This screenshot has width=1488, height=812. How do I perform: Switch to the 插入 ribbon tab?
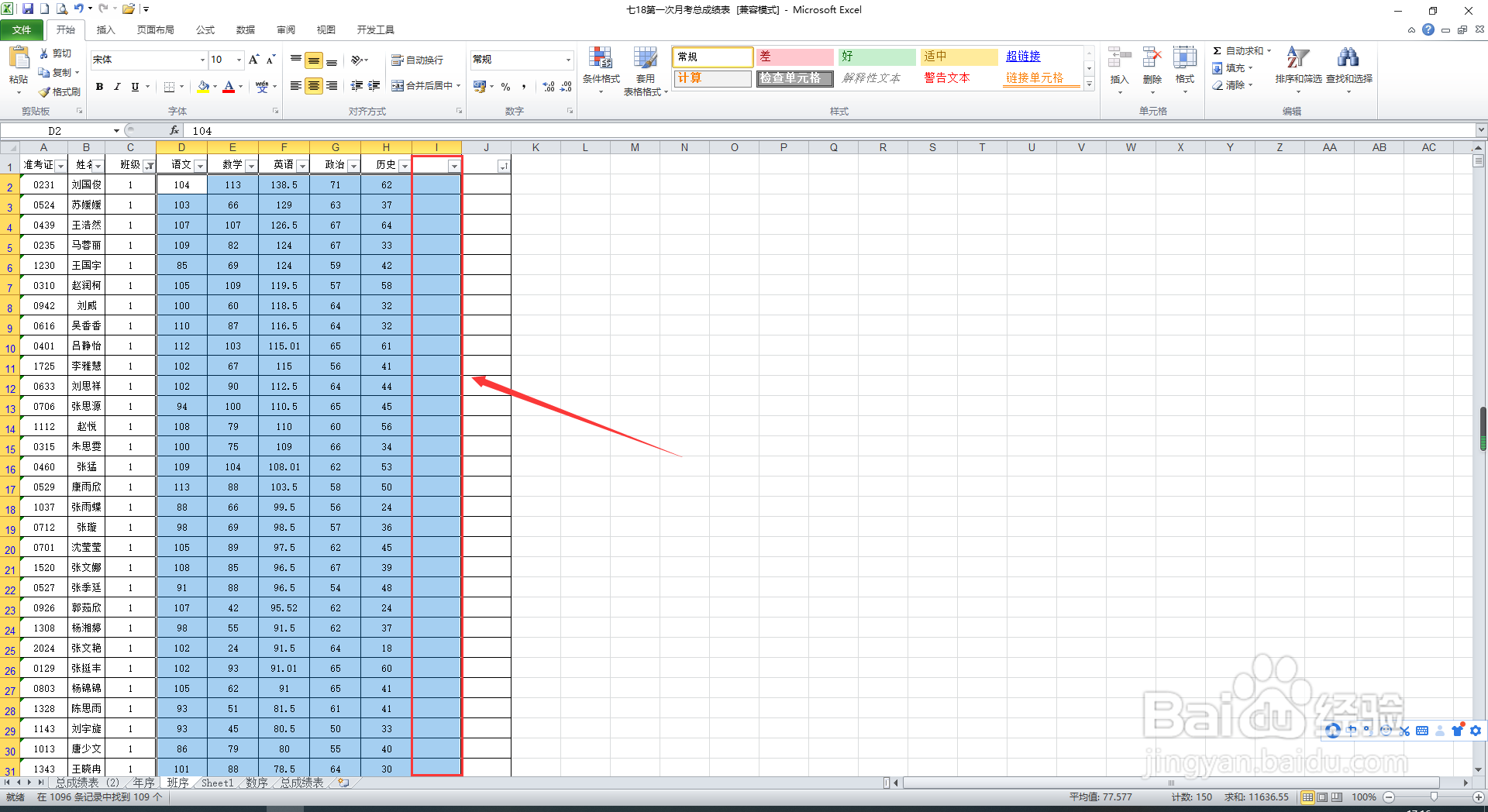click(105, 29)
